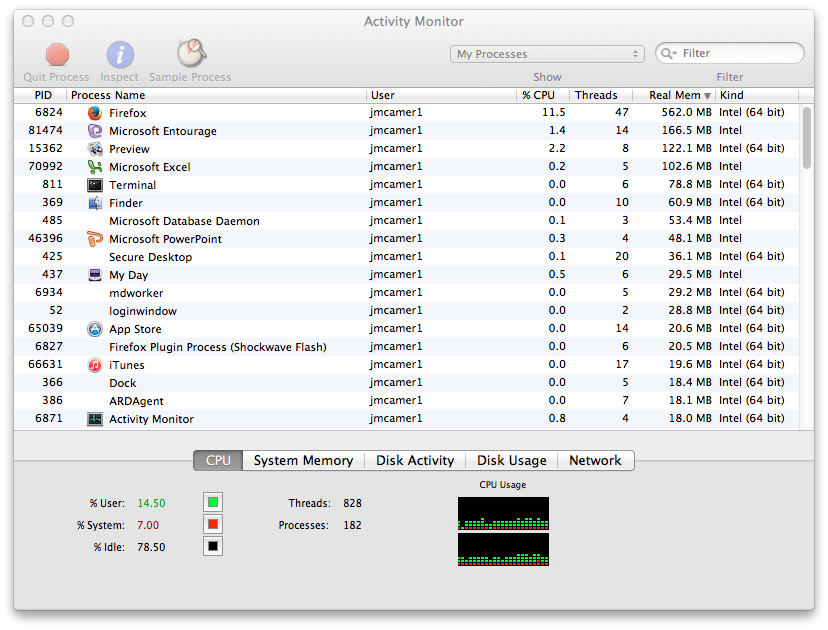828x630 pixels.
Task: Sort by the % CPU column header
Action: coord(543,95)
